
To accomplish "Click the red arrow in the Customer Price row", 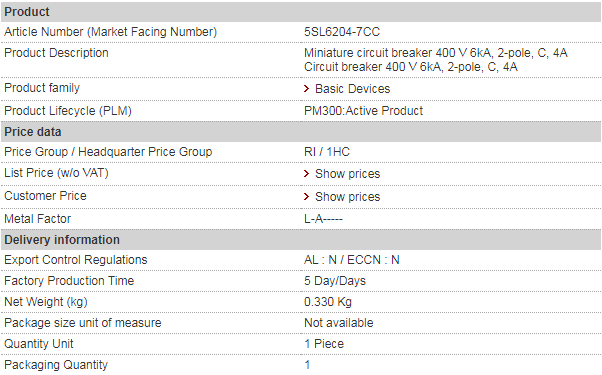I will 306,197.
